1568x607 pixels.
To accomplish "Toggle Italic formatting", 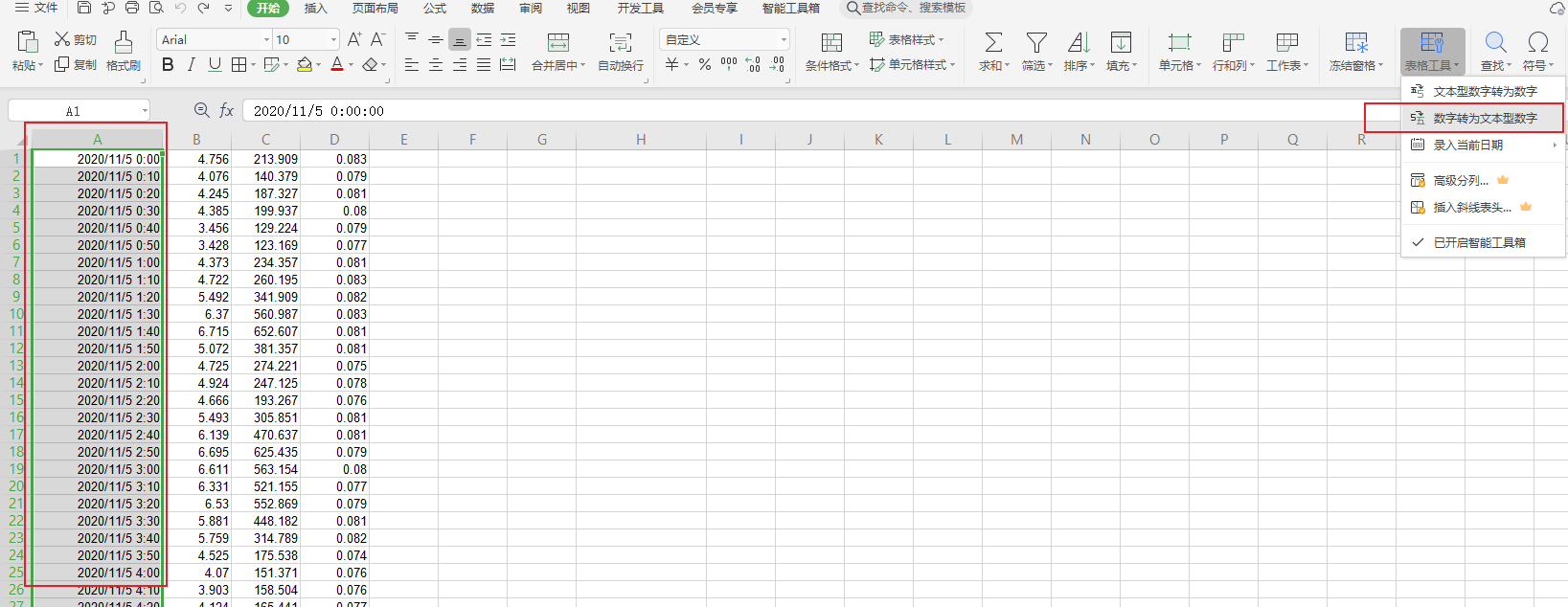I will coord(192,64).
